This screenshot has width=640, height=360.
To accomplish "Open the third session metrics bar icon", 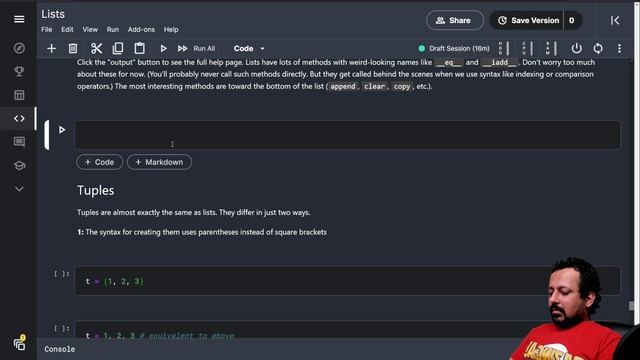I will click(x=551, y=49).
